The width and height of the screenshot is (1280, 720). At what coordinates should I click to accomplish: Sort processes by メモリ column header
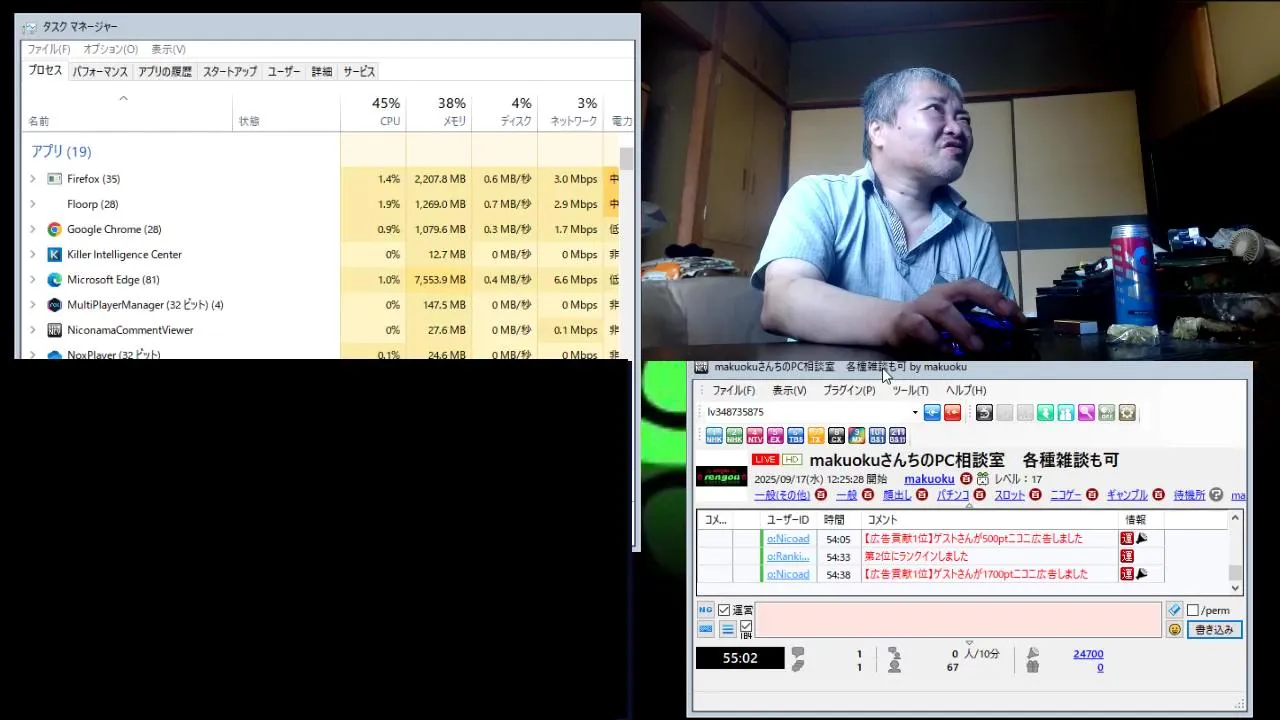point(439,111)
